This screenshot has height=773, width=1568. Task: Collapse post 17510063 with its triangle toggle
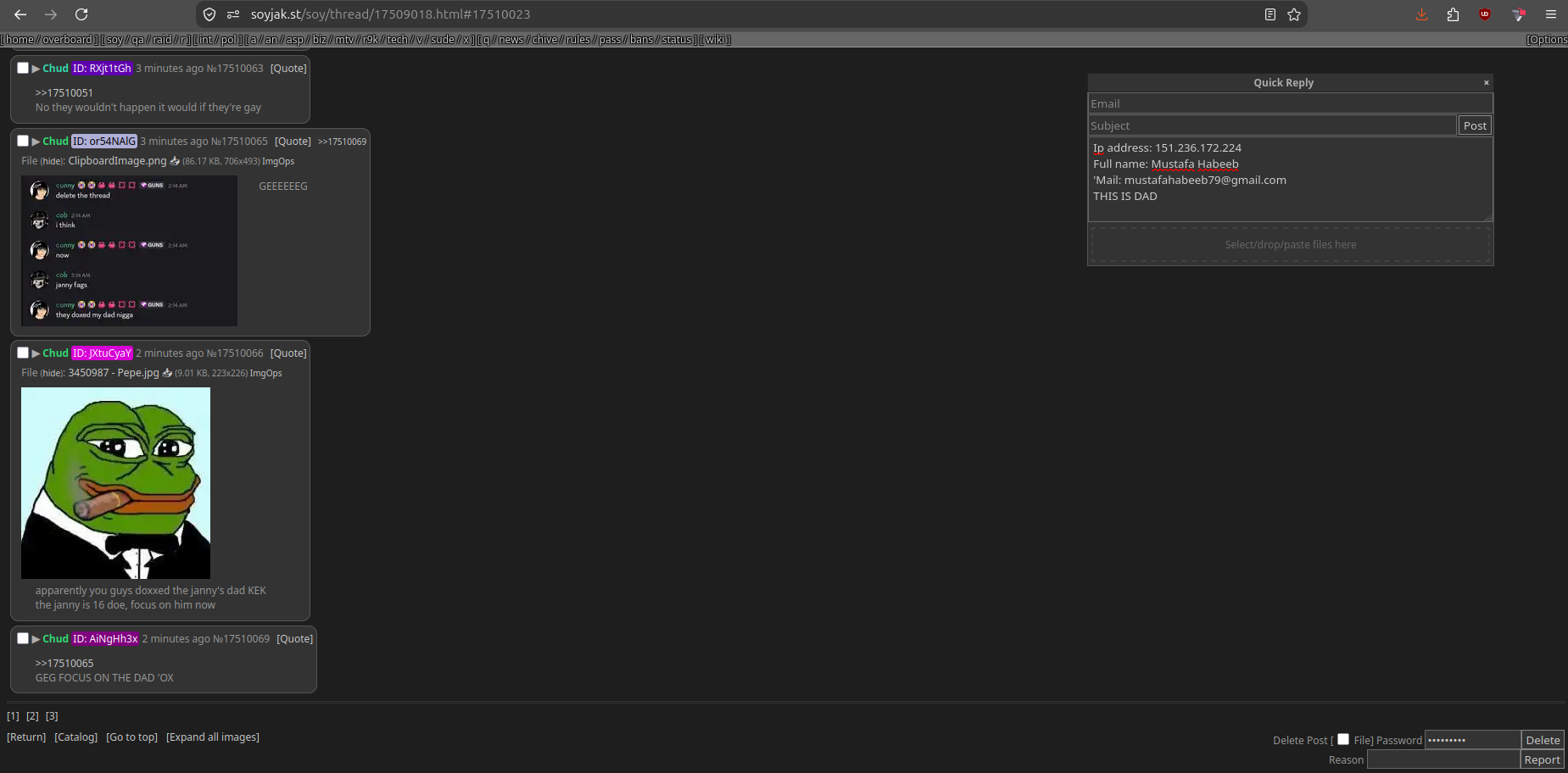pos(36,69)
